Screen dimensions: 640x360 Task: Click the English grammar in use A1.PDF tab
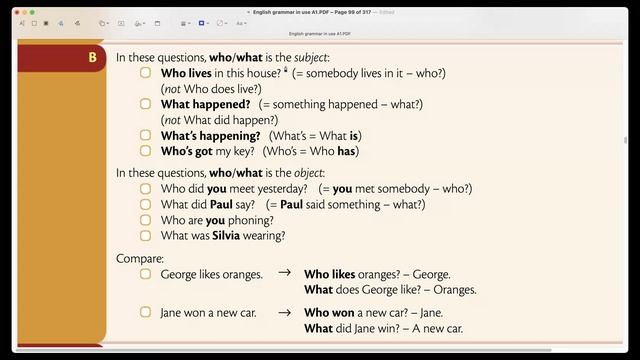pos(320,34)
